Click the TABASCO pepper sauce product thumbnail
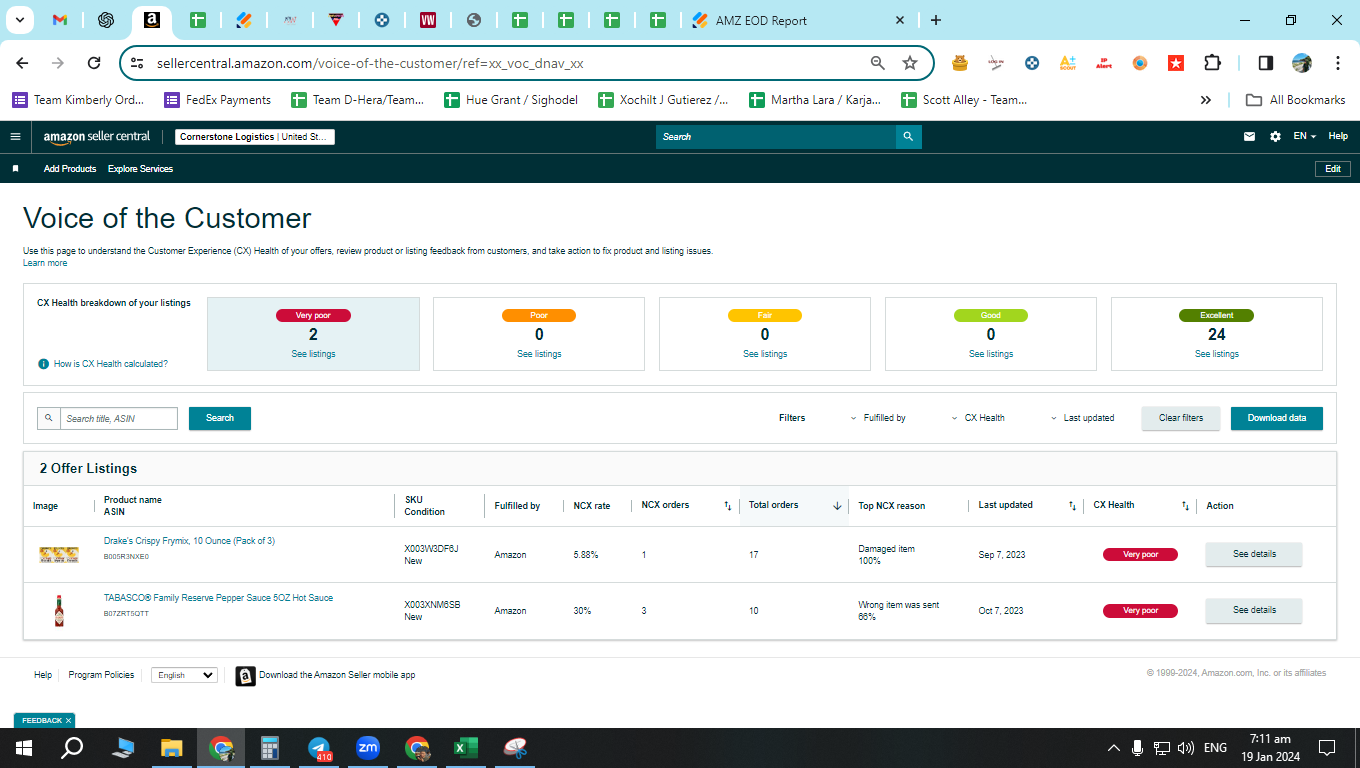Viewport: 1360px width, 768px height. pos(59,610)
